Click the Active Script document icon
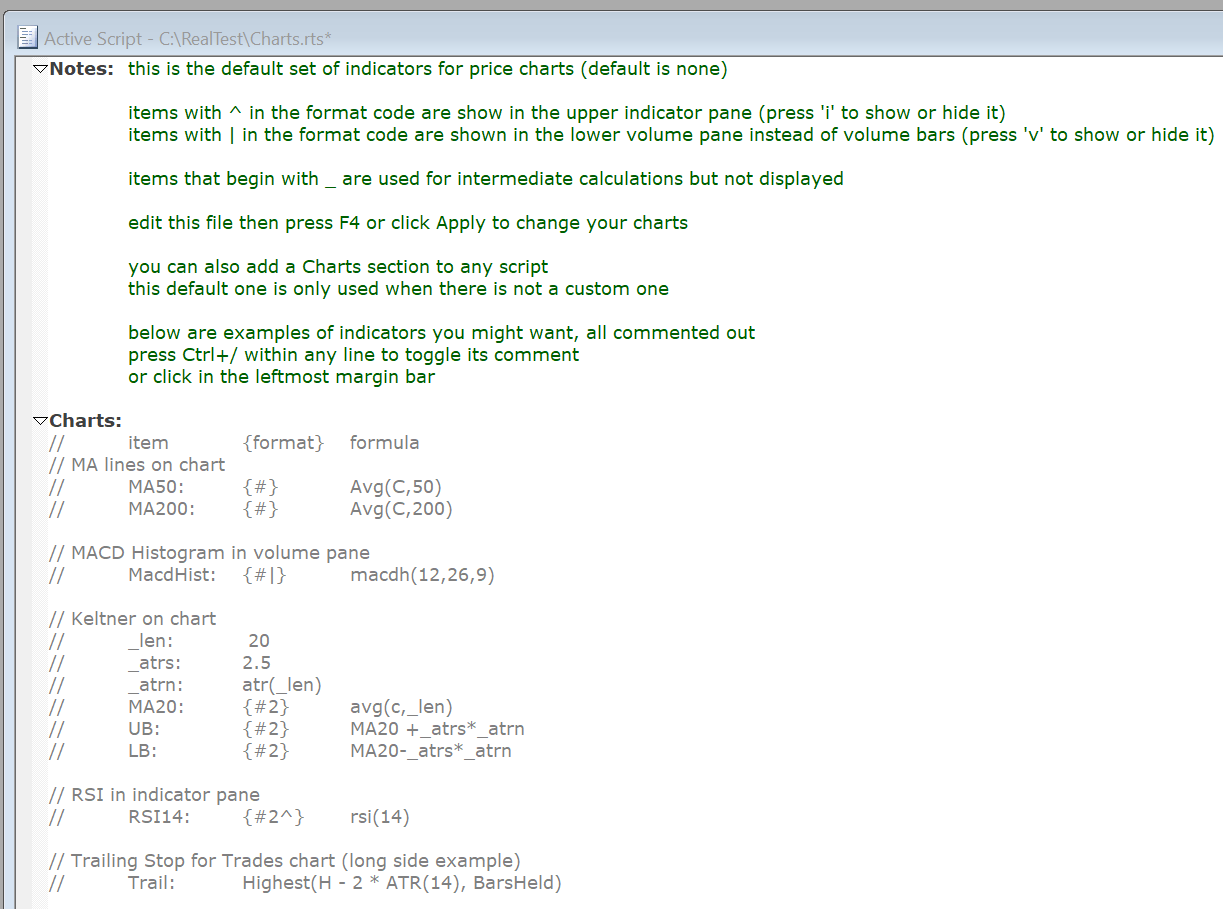Screen dimensions: 1223x909 pos(28,38)
